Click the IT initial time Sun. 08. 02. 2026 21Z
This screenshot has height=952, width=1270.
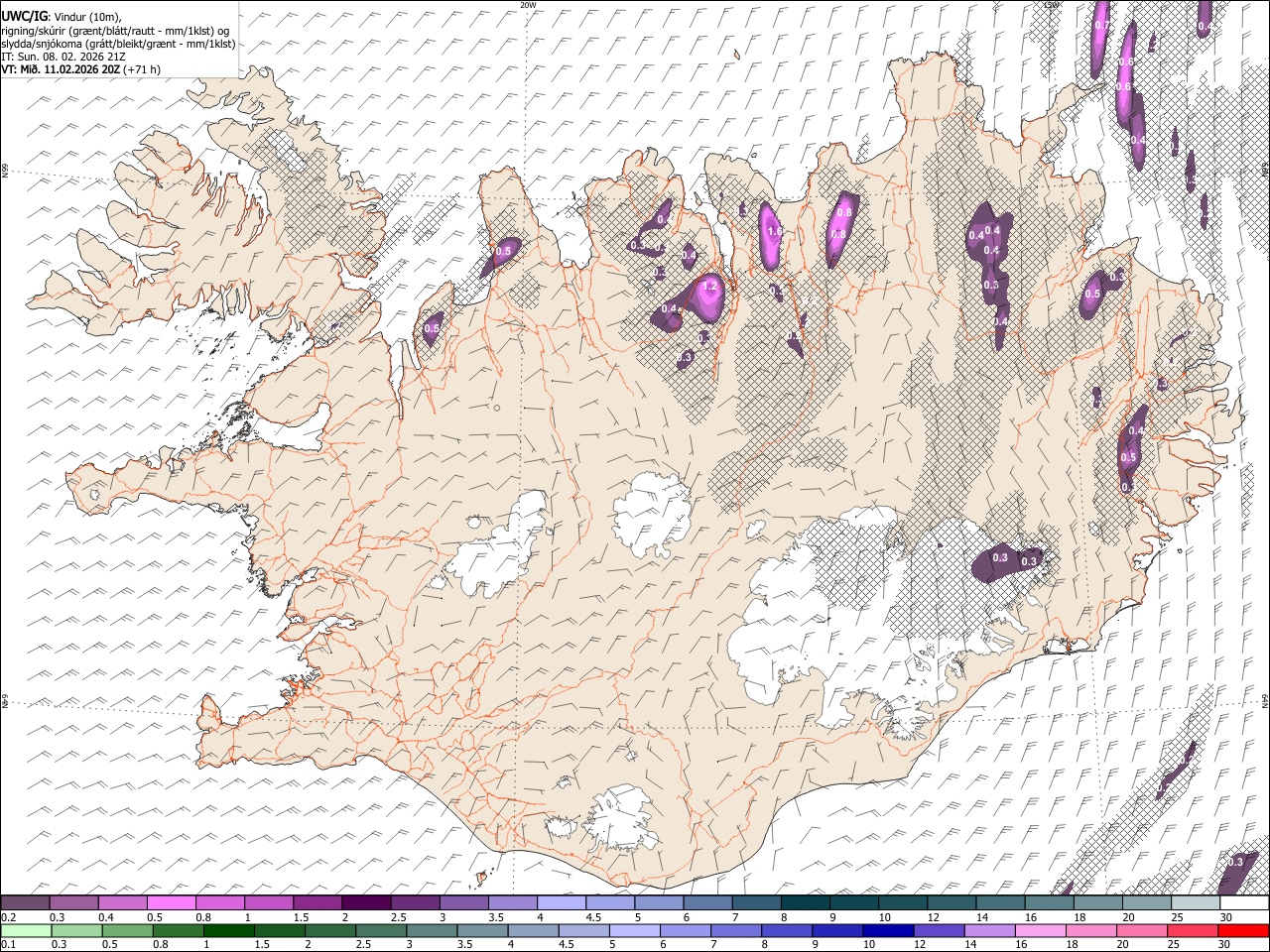pos(63,57)
